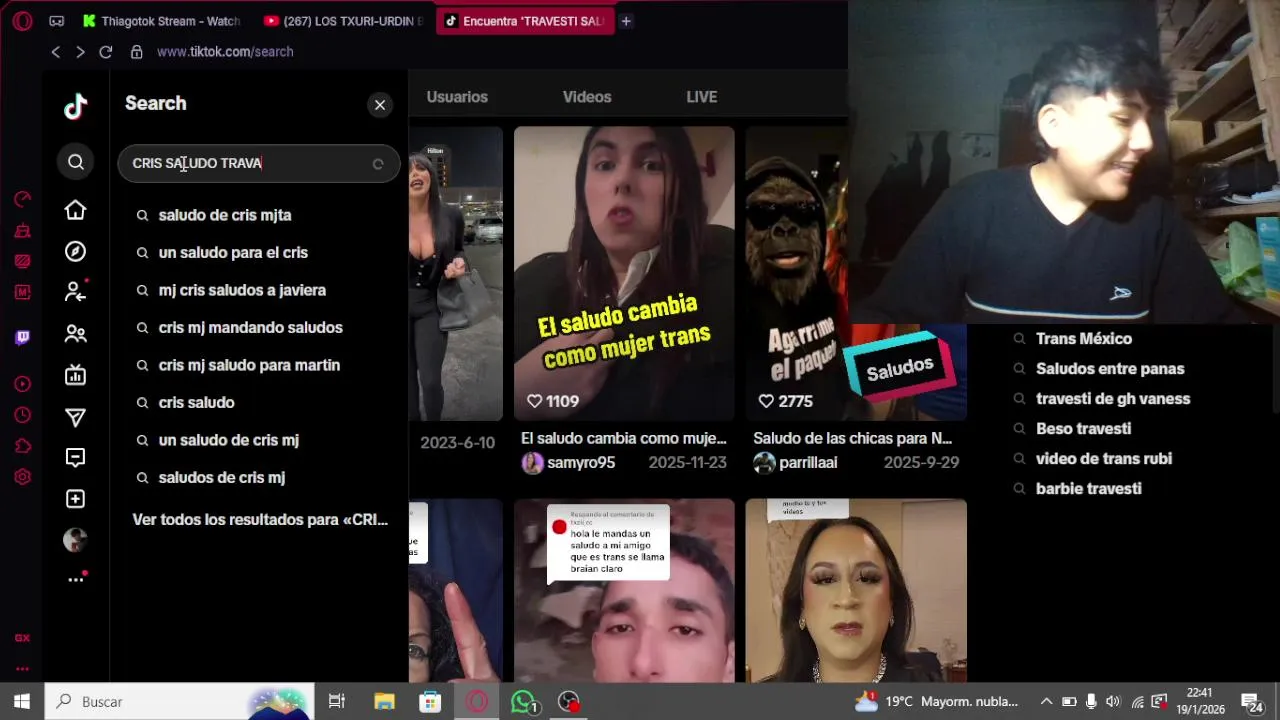Open TikTok More three-dots menu
This screenshot has height=720, width=1280.
tap(76, 579)
